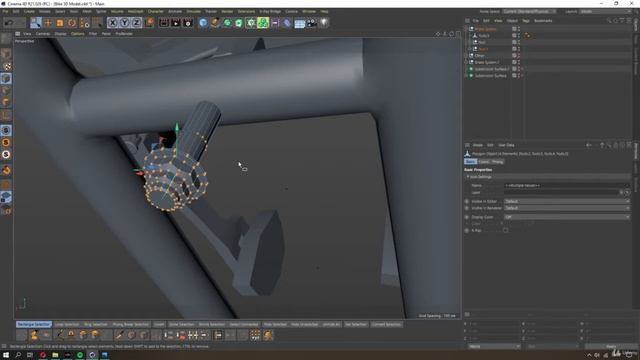
Task: Add a Camera object
Action: [312, 23]
